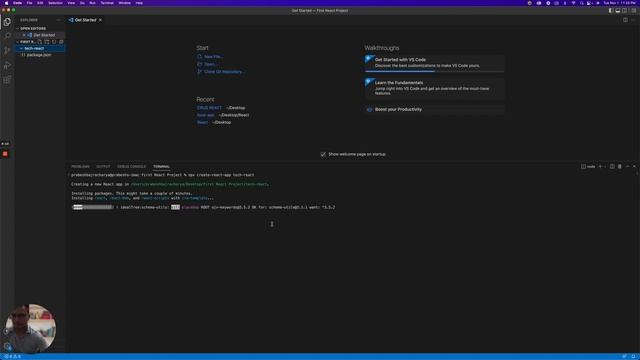The height and width of the screenshot is (360, 640).
Task: Open Customize Layout icon in title bar
Action: tap(633, 11)
